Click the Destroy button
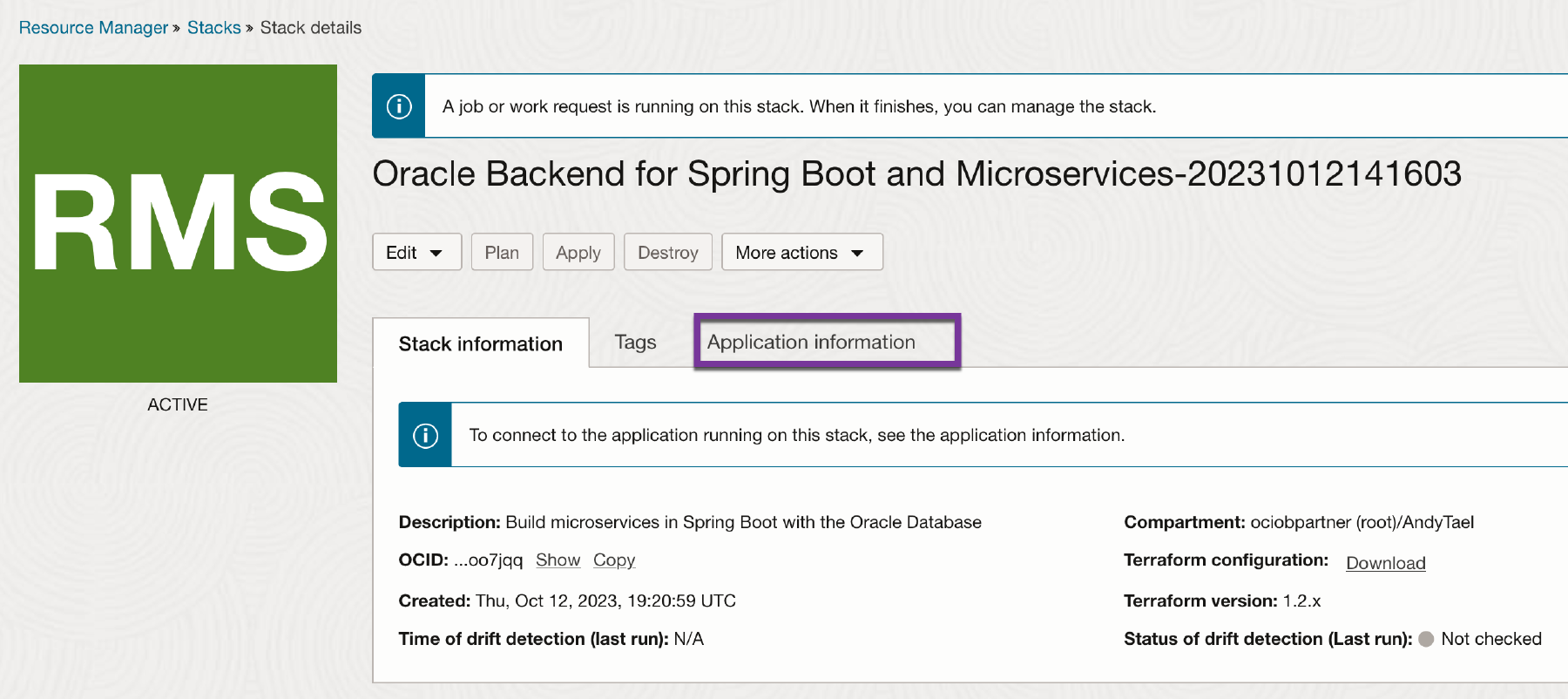 [667, 252]
